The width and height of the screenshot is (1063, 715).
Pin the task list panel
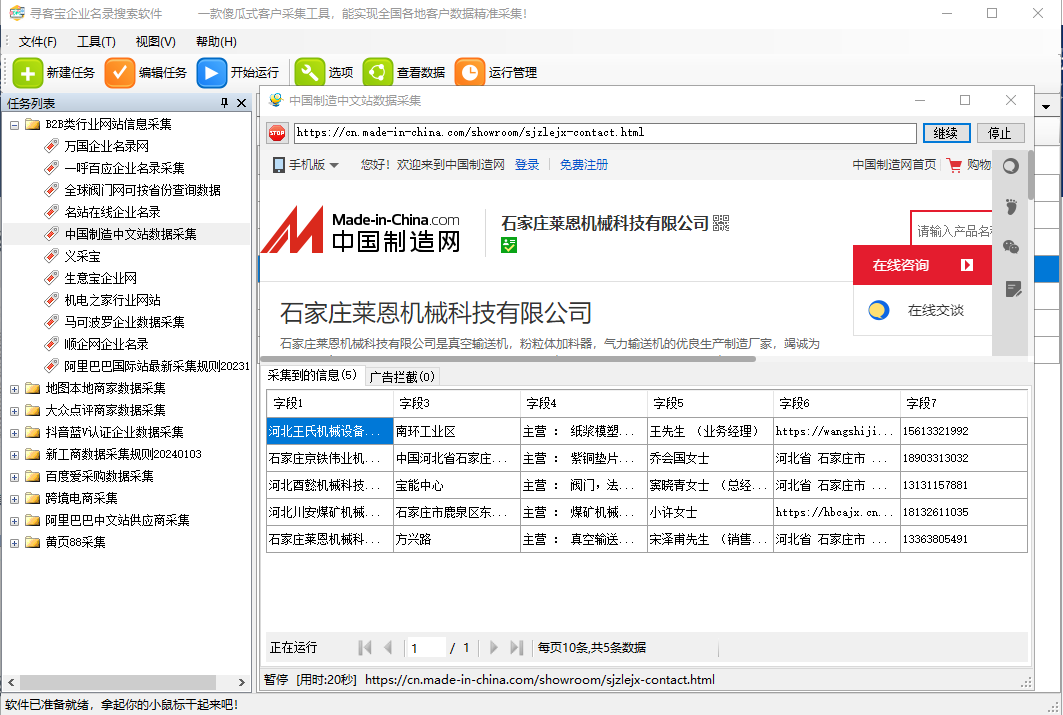[224, 103]
